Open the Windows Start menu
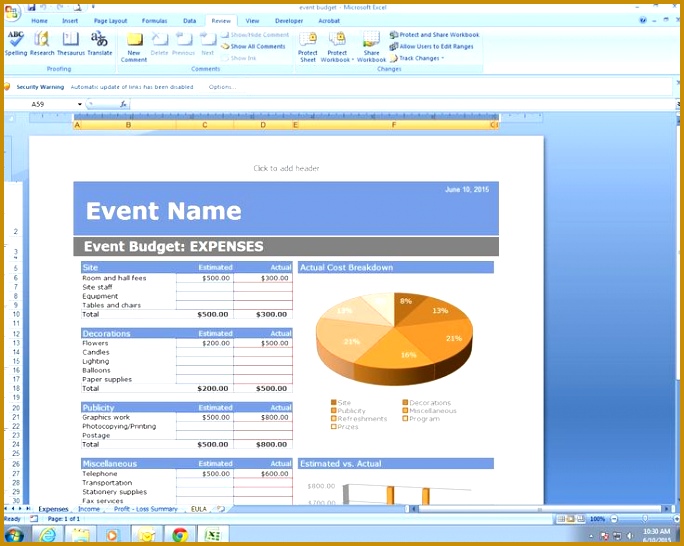 pyautogui.click(x=14, y=535)
